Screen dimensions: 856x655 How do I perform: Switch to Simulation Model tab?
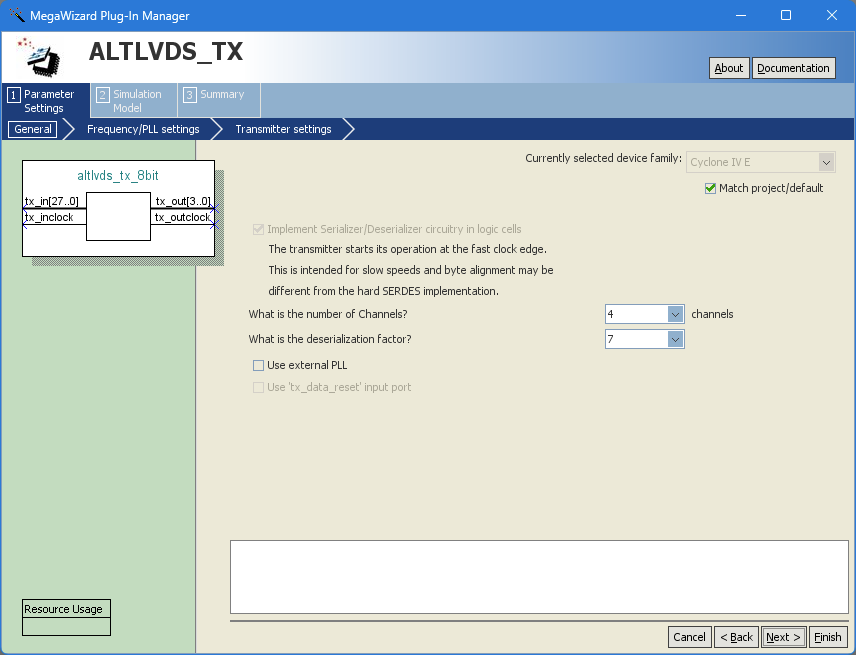point(134,101)
